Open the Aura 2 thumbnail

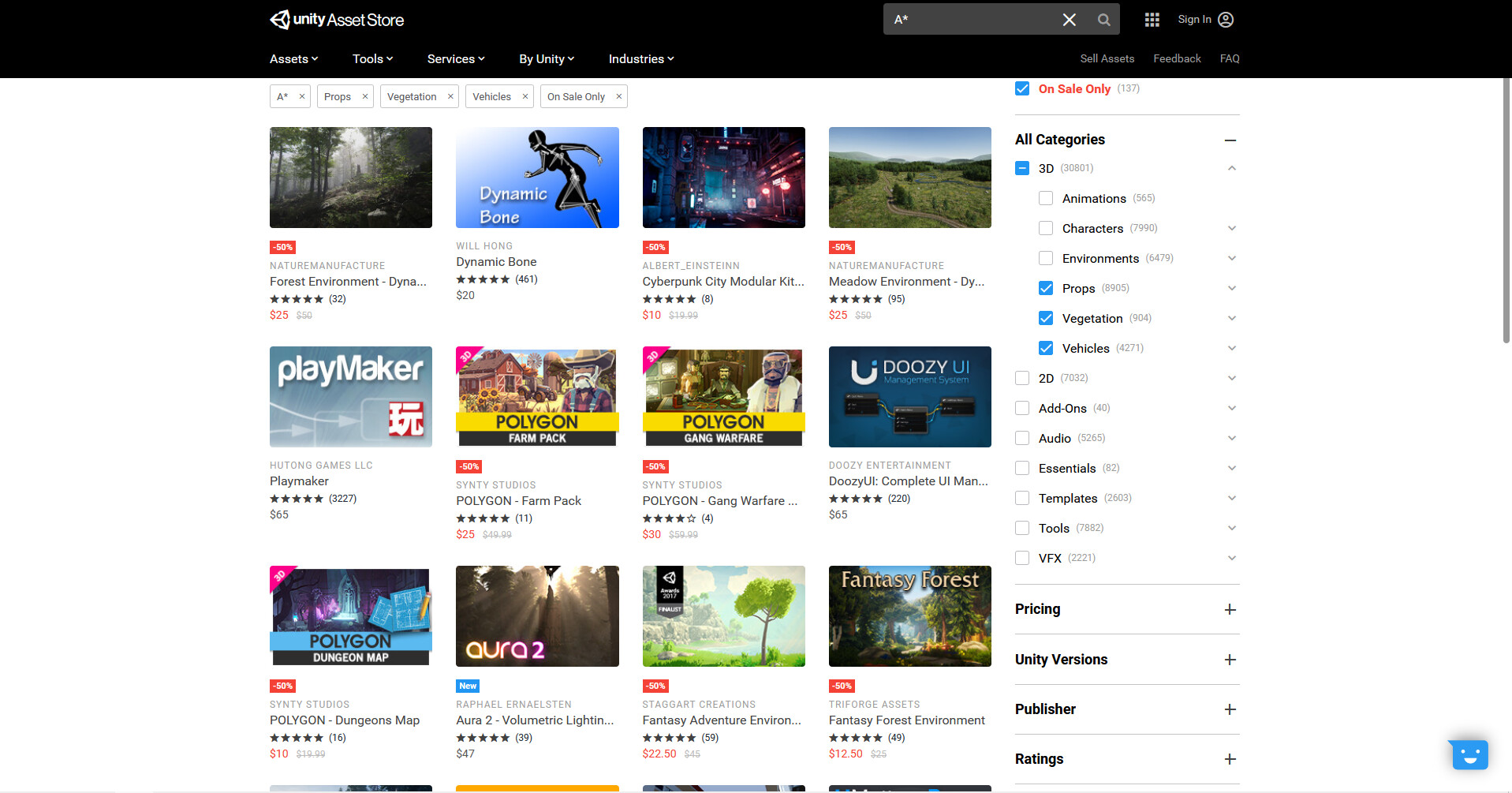537,616
